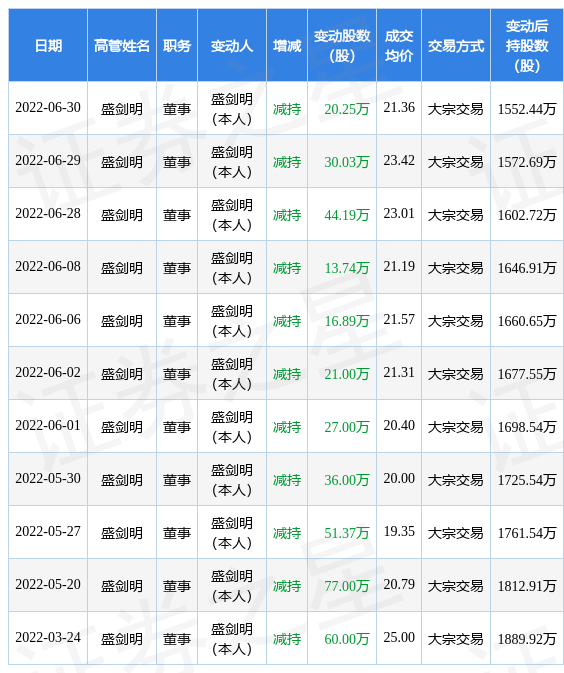
Task: Click the 交易方式 column header
Action: click(456, 45)
